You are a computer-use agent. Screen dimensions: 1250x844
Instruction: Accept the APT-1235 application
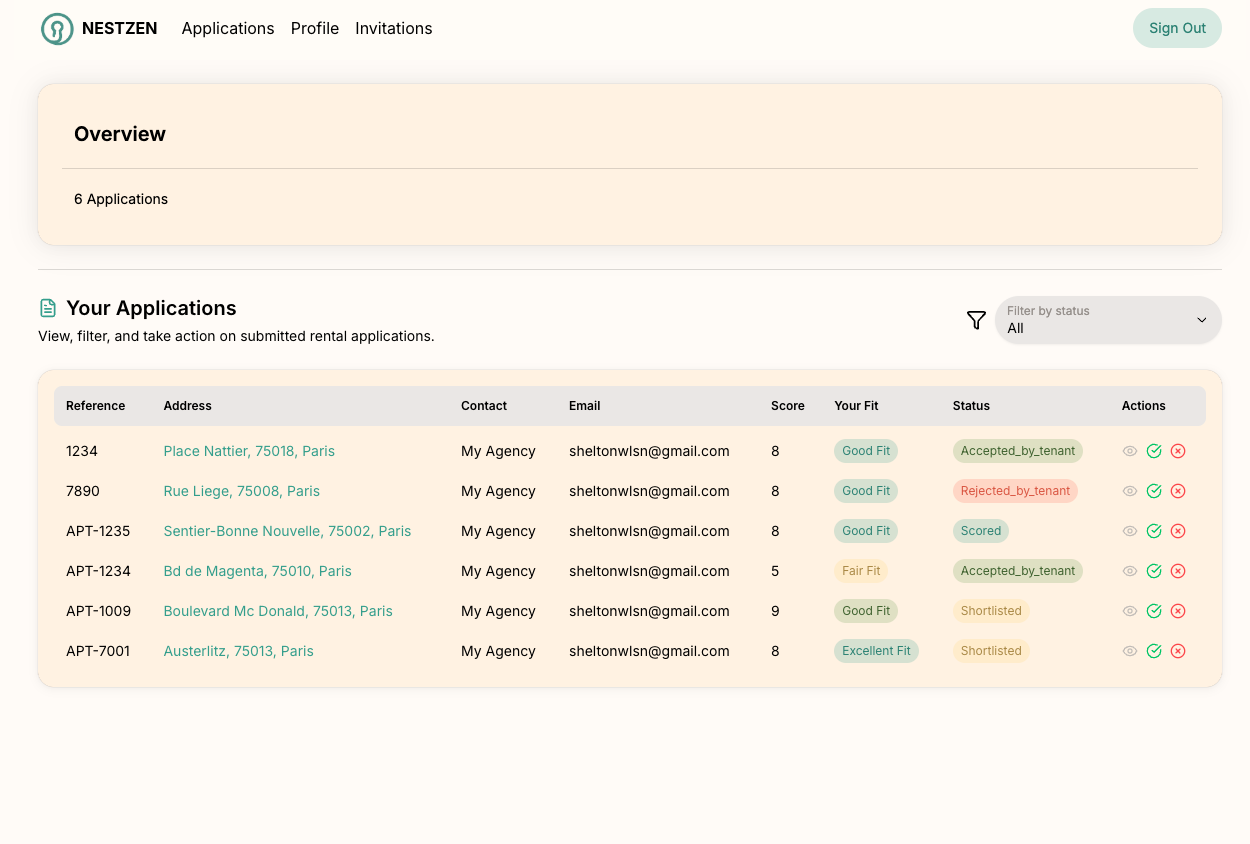tap(1154, 531)
